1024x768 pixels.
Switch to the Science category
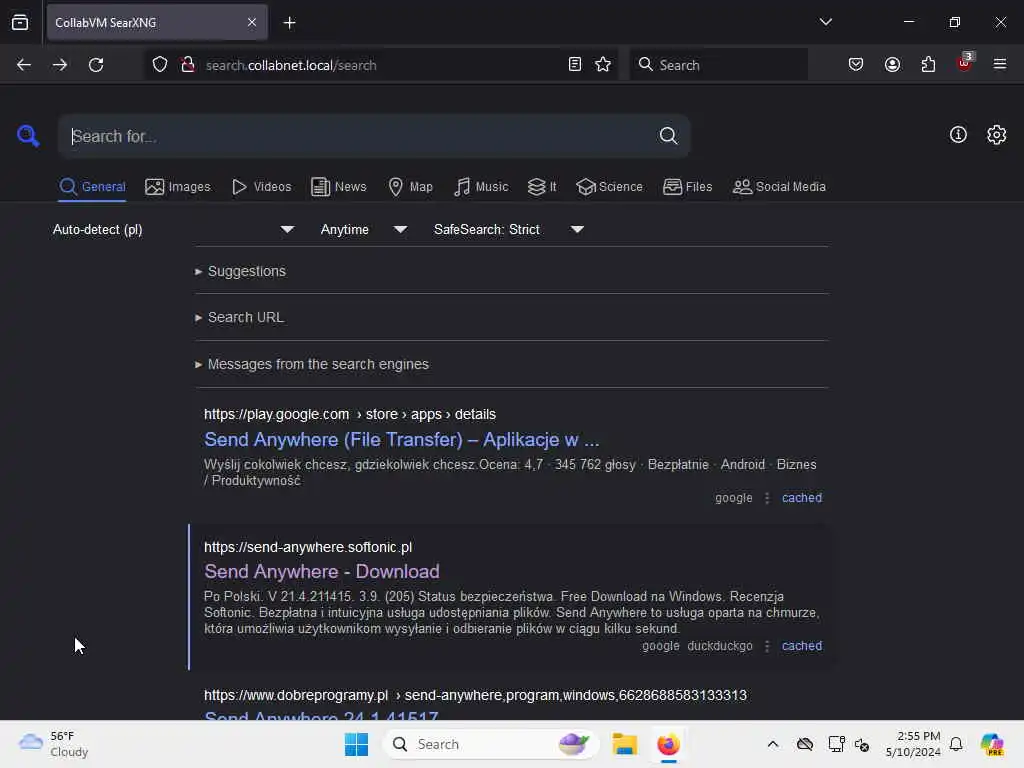point(609,187)
